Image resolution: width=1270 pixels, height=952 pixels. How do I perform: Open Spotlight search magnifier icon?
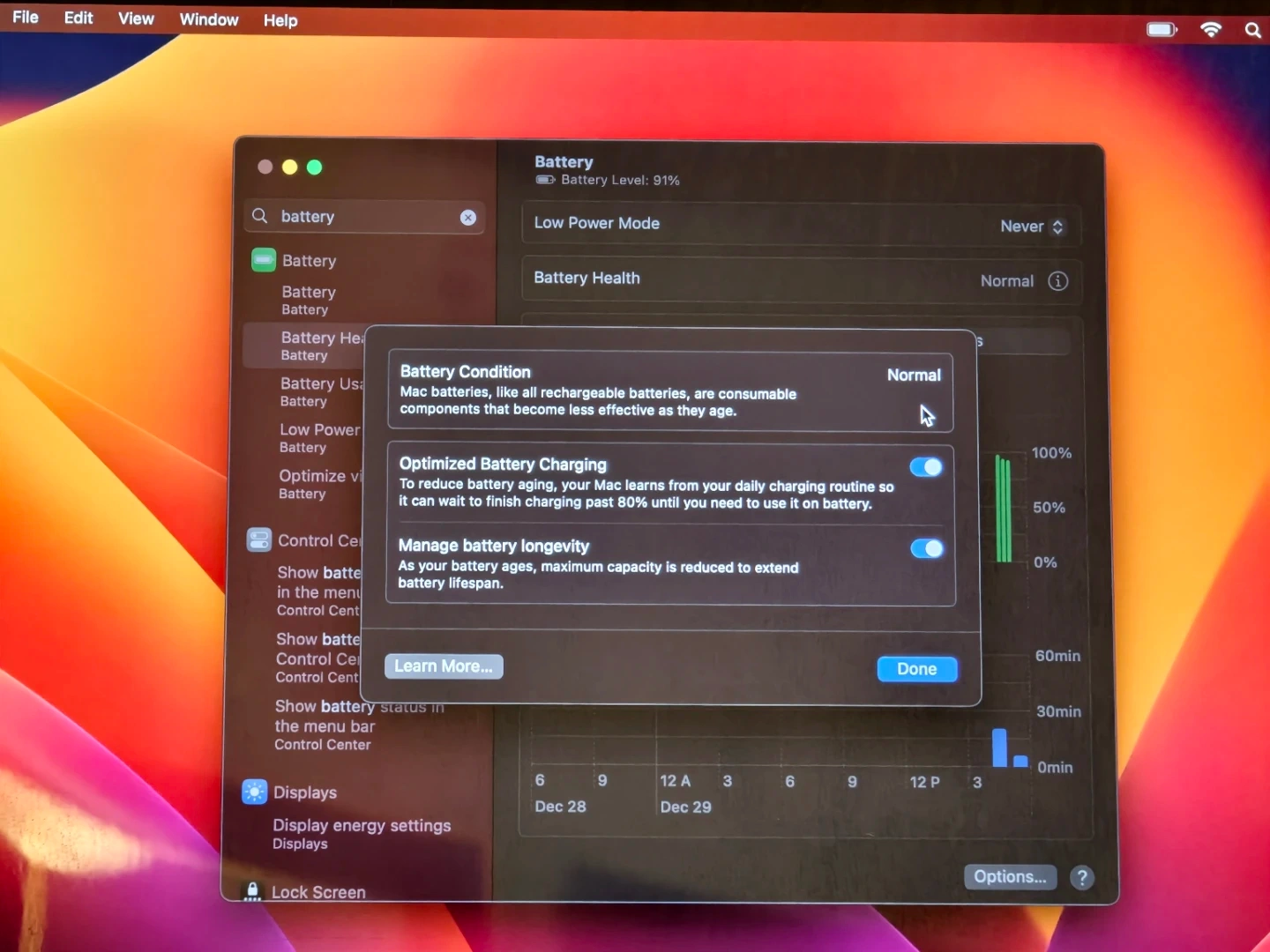1252,31
